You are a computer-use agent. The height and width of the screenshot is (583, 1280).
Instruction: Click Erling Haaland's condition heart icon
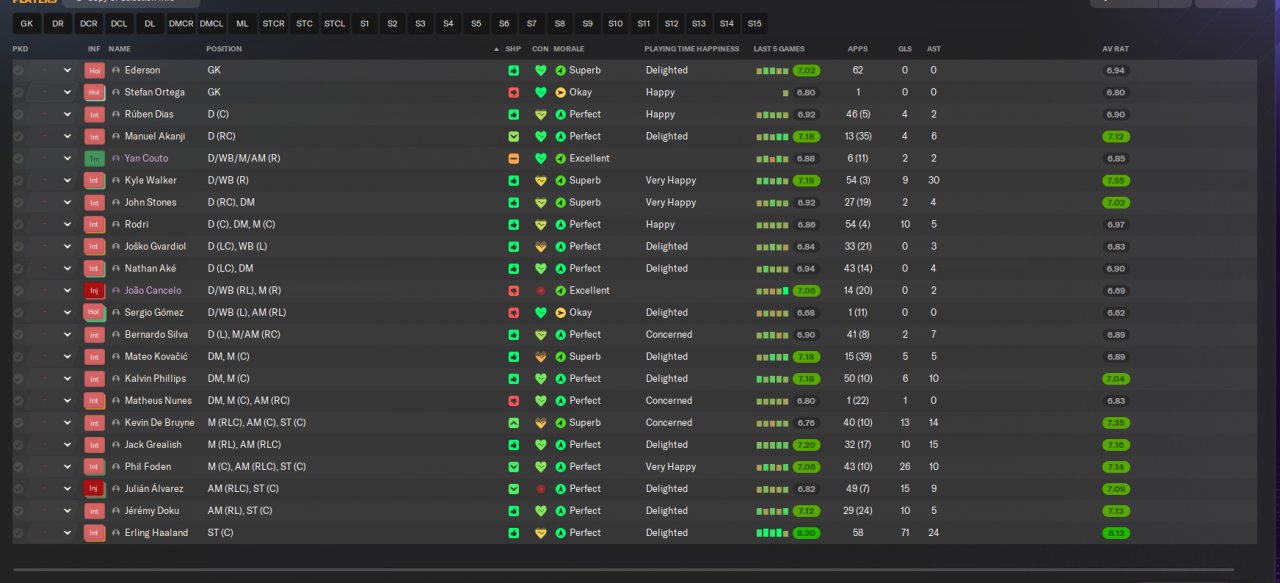[541, 532]
